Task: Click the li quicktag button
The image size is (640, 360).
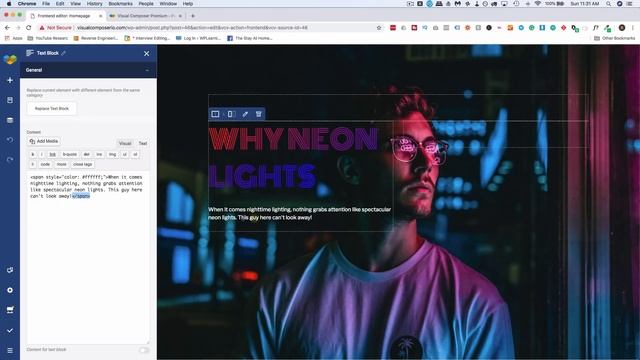Action: [33, 164]
